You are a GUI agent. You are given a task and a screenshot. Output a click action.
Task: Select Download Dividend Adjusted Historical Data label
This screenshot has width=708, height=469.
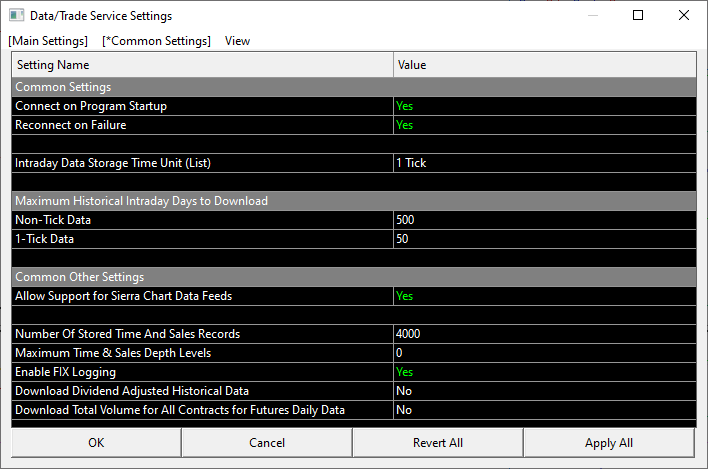point(202,391)
